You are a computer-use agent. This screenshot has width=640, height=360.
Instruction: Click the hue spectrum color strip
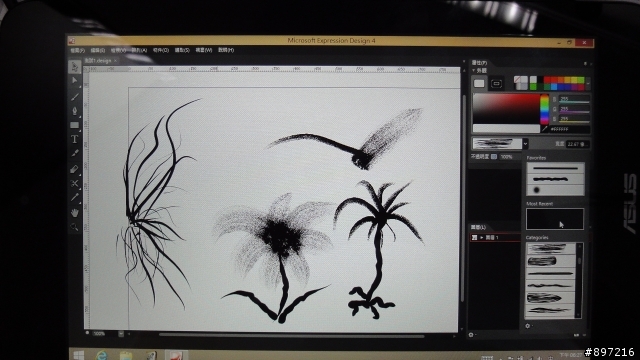544,109
